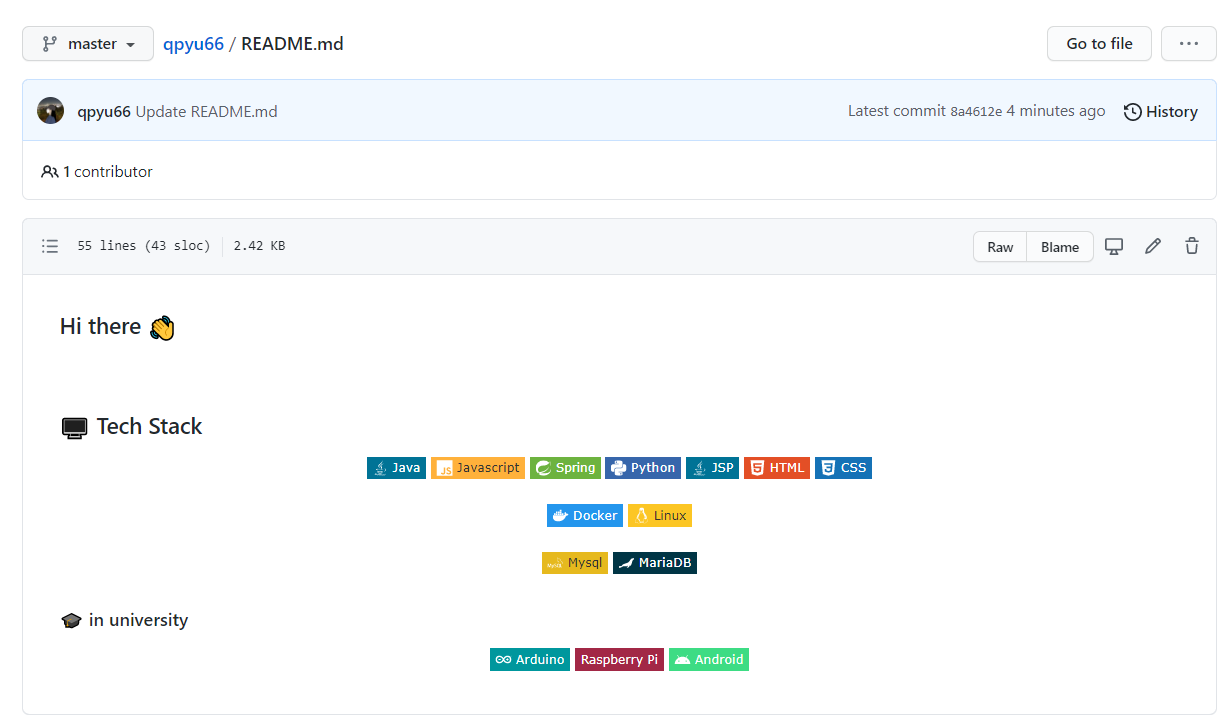Click the 2.42 KB file size

click(x=259, y=246)
